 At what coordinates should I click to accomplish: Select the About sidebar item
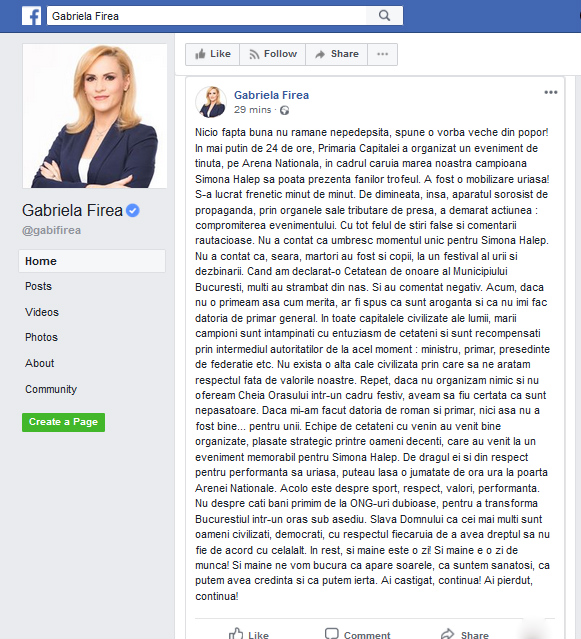pyautogui.click(x=40, y=363)
